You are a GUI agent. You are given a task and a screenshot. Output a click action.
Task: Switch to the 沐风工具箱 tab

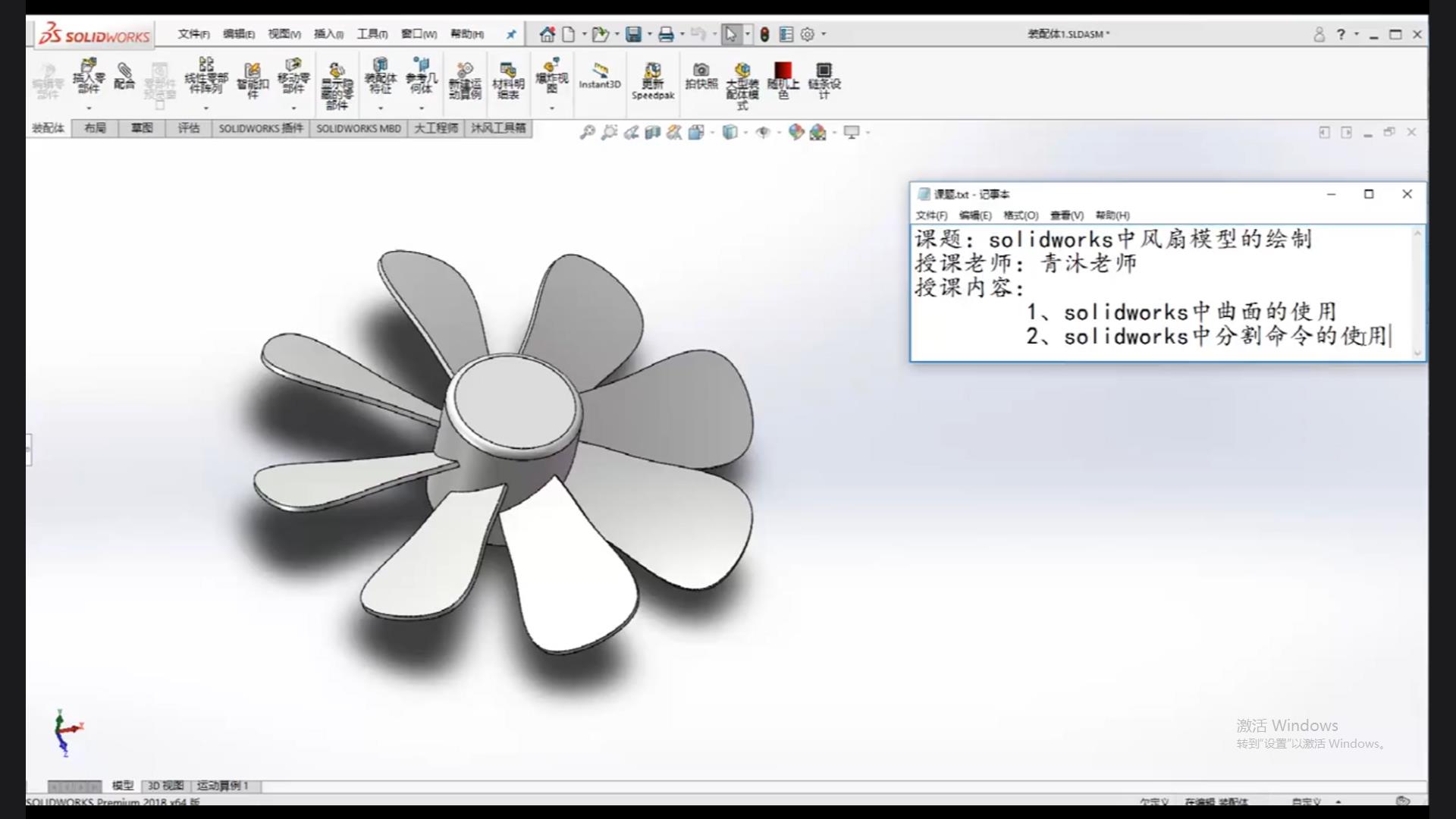498,128
